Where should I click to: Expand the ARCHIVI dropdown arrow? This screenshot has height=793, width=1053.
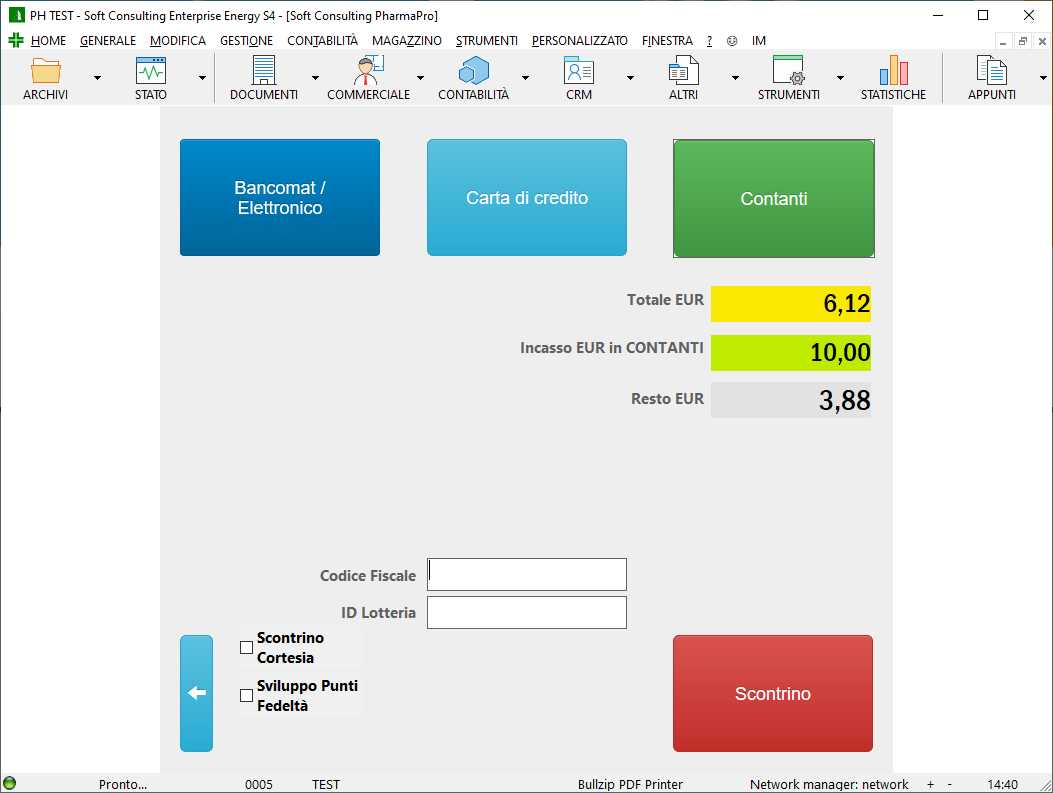97,78
